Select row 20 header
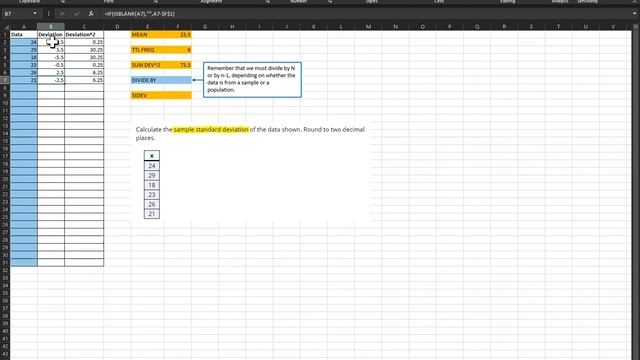The image size is (640, 360). point(5,179)
